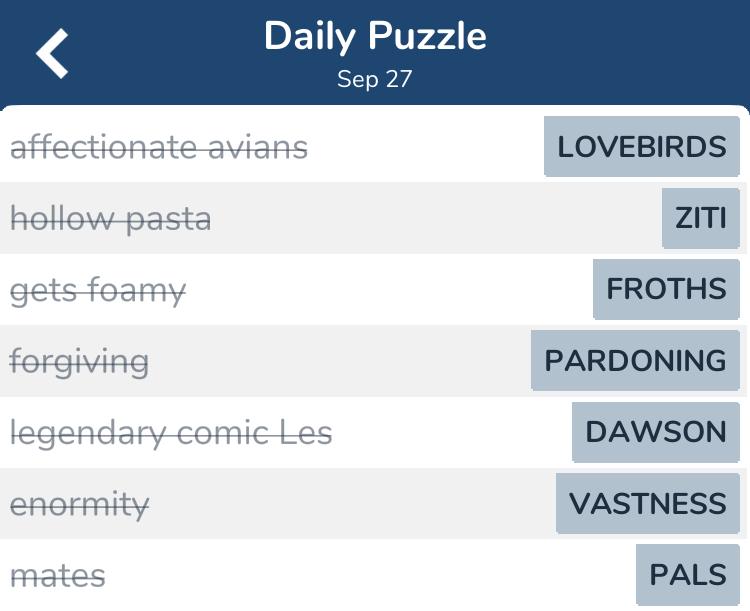Tap the DAWSON answer tile
Screen dimensions: 750x611
tap(655, 432)
